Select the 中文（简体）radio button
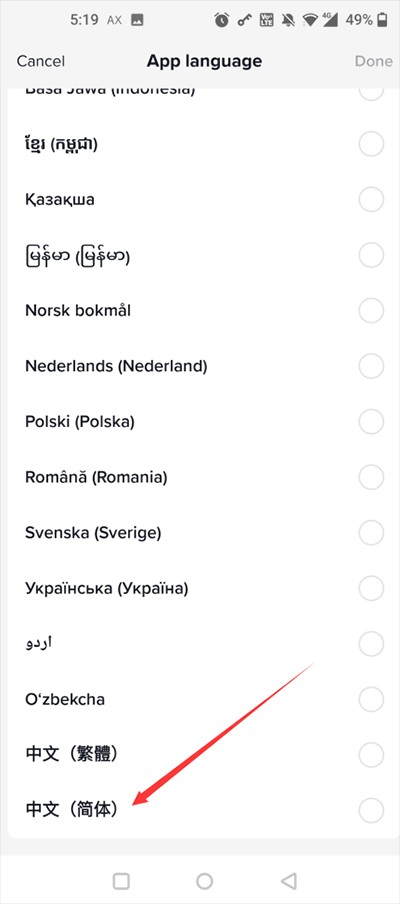Screen dimensions: 400x904 tap(371, 809)
